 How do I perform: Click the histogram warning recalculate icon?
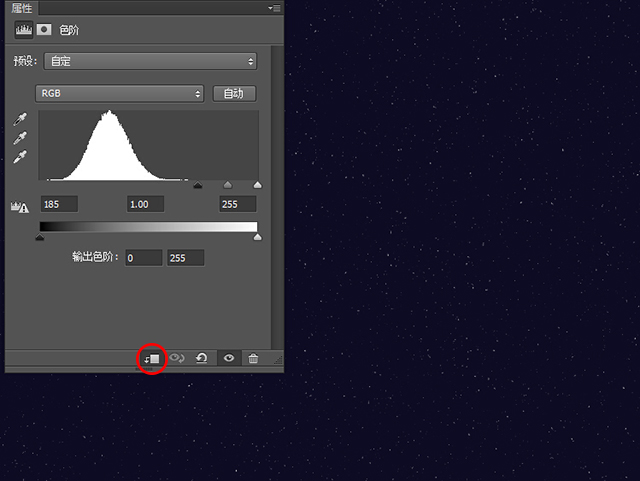(20, 205)
